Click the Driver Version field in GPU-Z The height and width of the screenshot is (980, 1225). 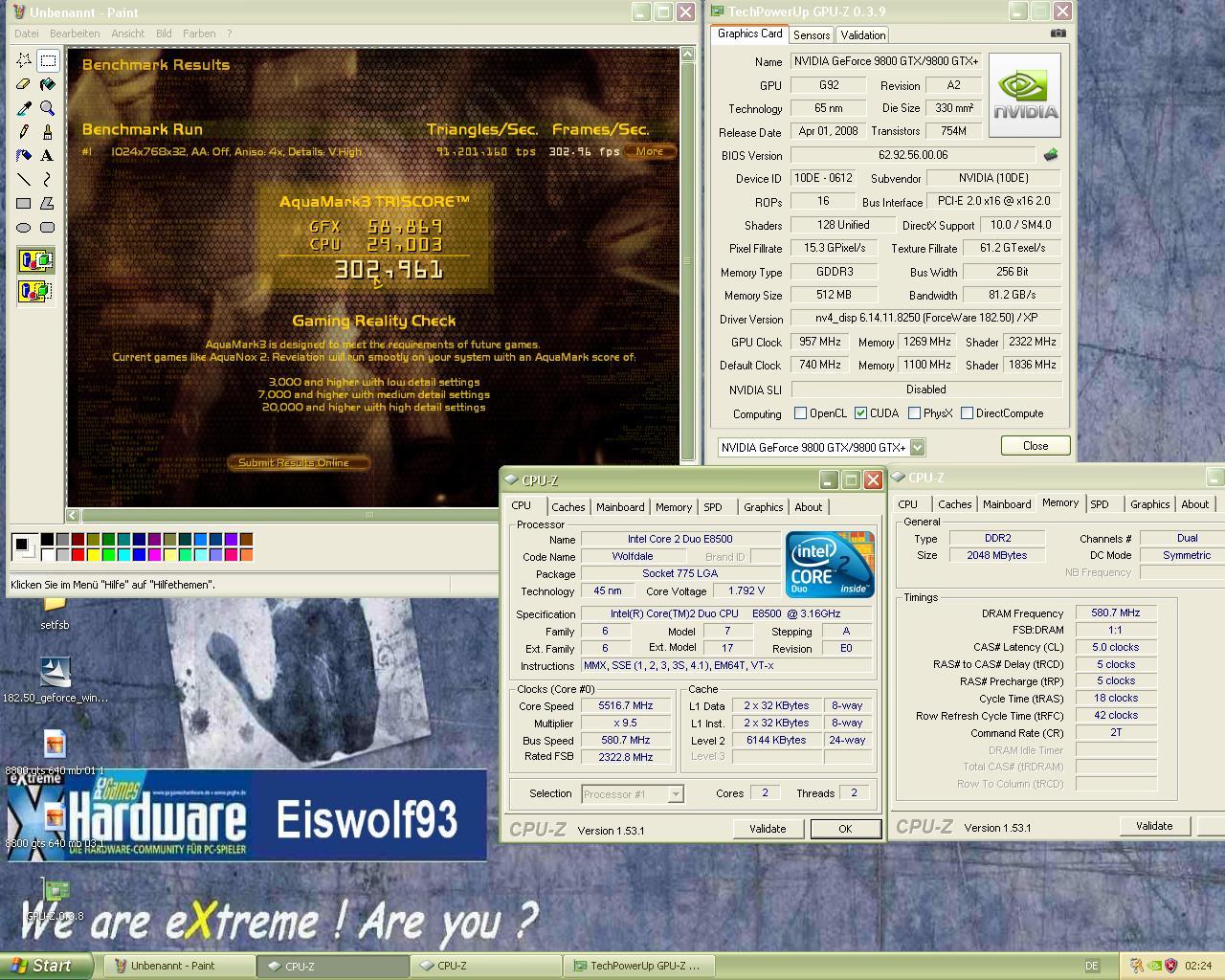click(924, 319)
